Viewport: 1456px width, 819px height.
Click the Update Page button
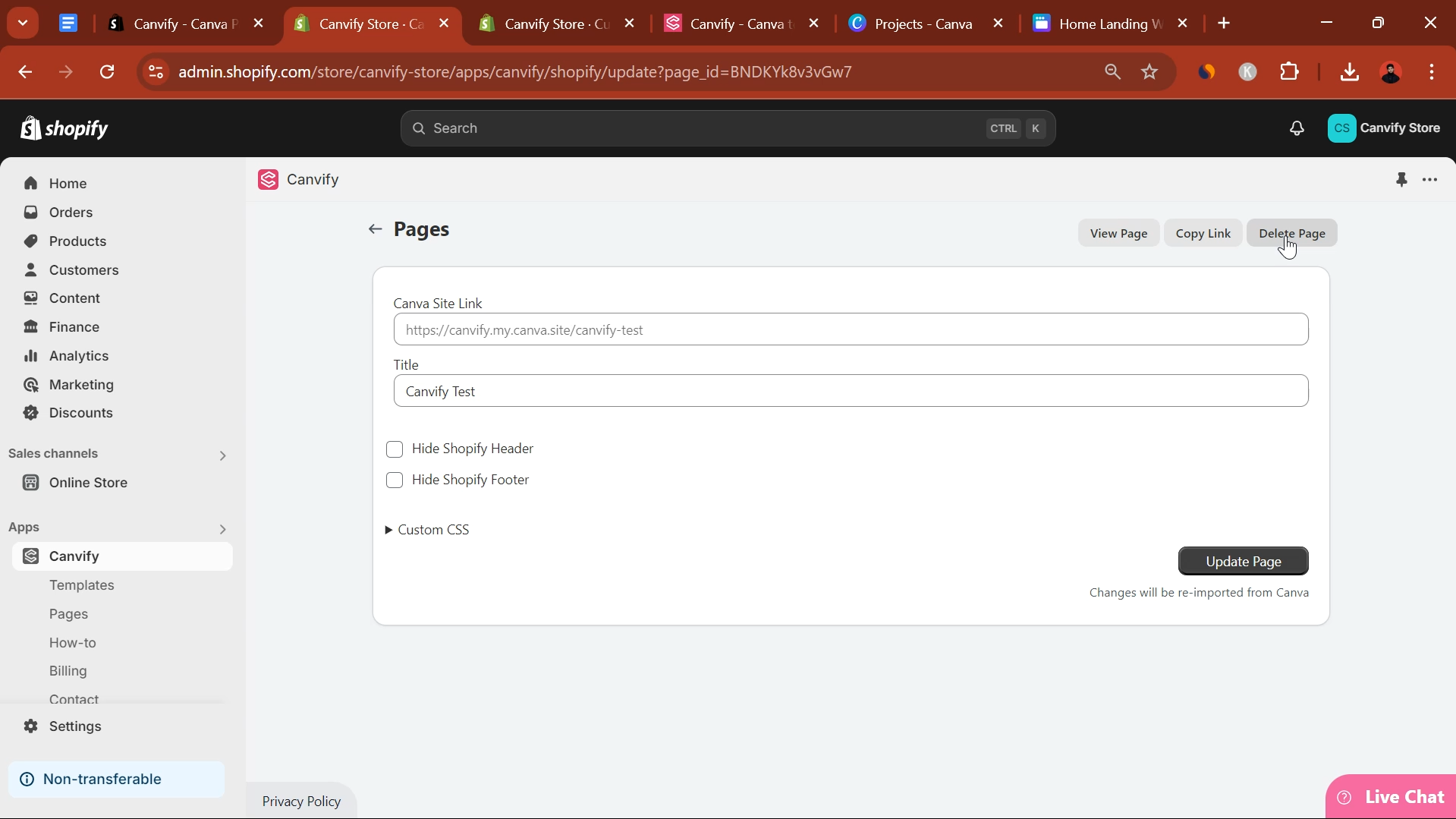coord(1243,562)
